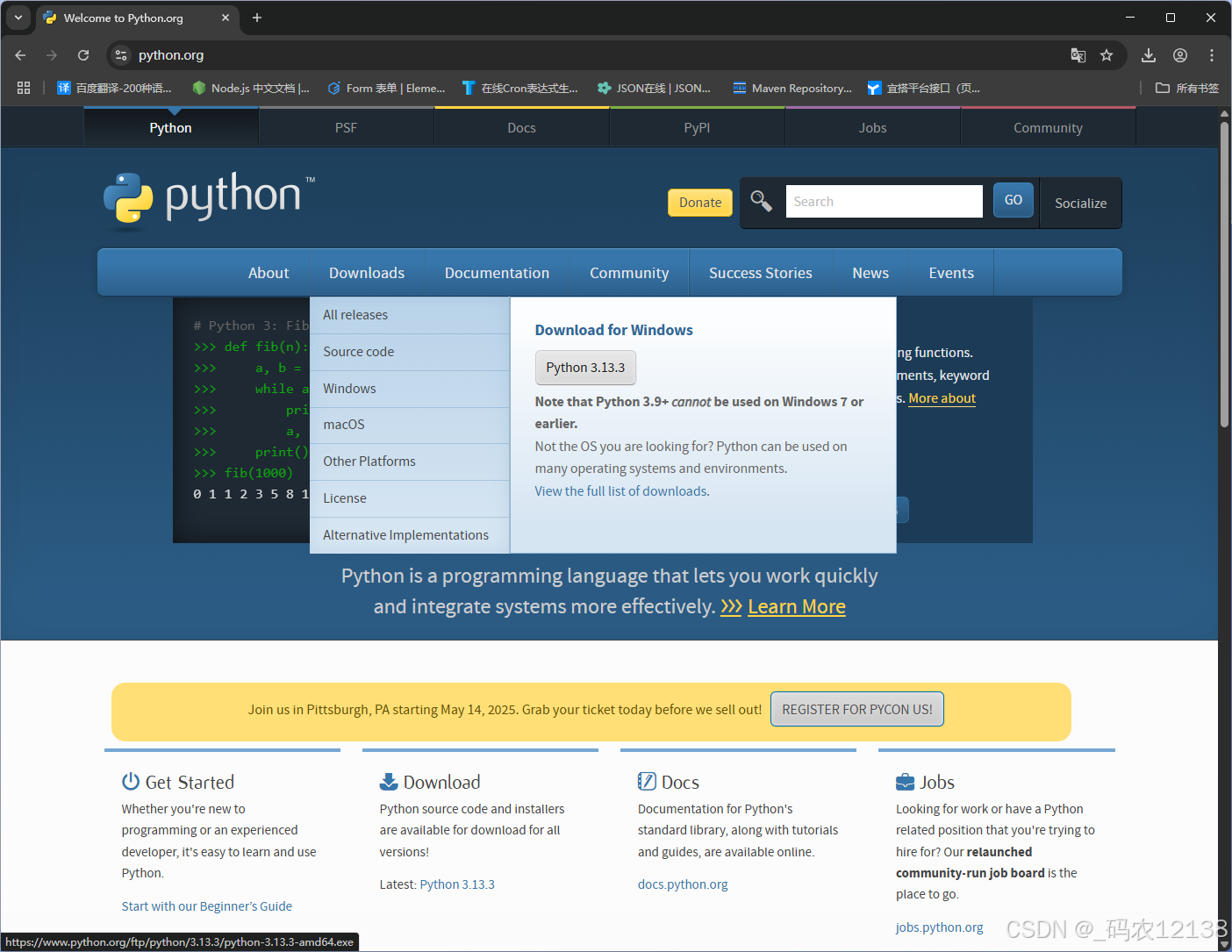Select Other Platforms in Downloads menu

click(410, 462)
